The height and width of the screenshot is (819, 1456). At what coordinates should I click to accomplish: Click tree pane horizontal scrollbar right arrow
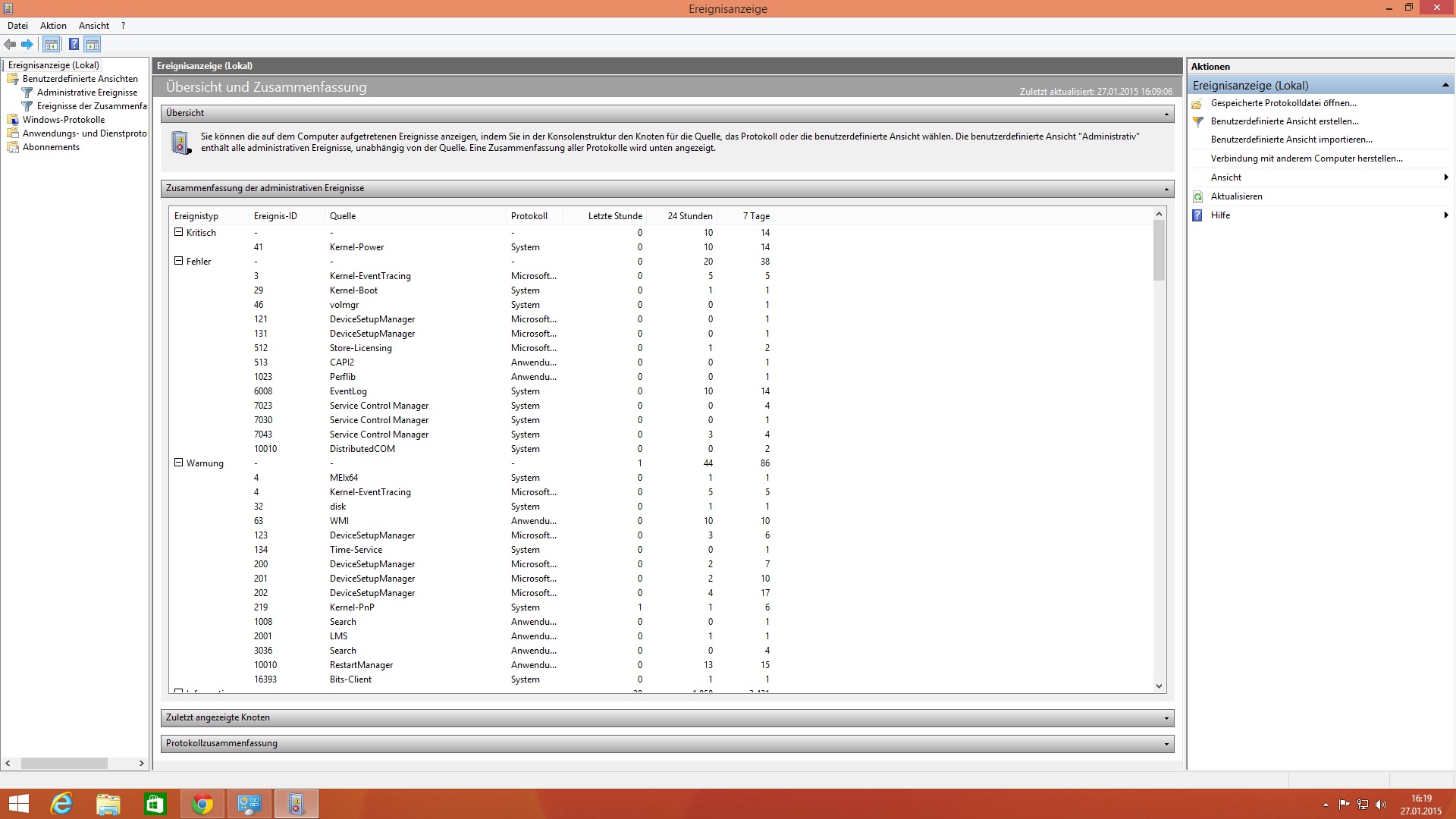[141, 764]
